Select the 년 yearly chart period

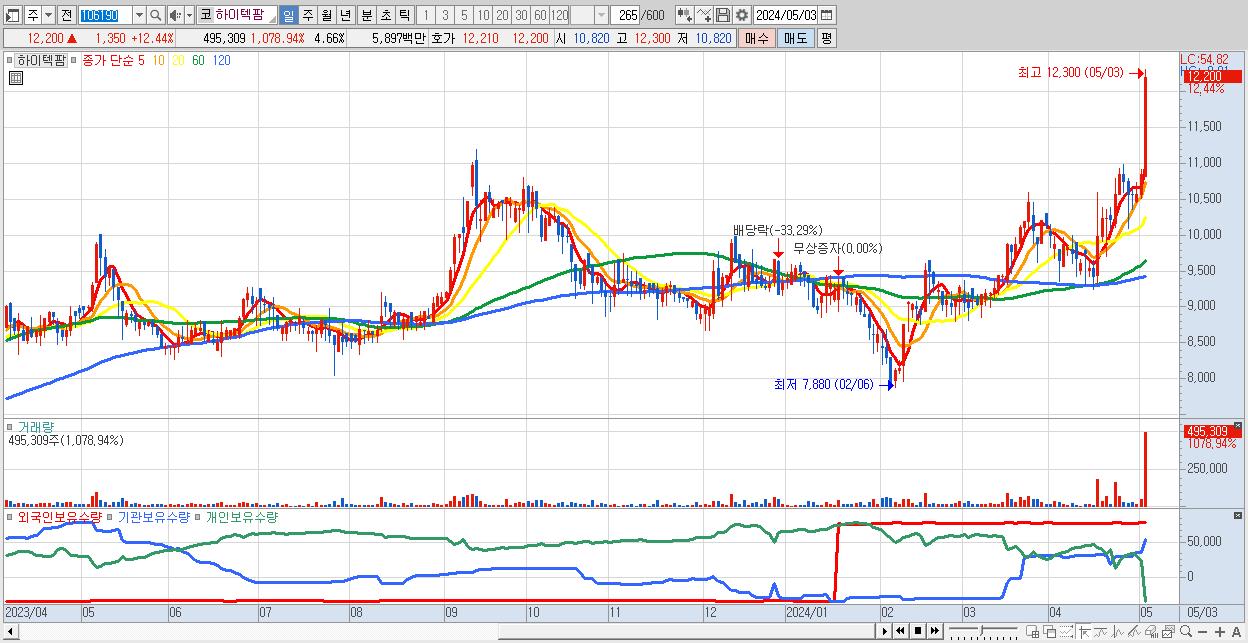(345, 15)
